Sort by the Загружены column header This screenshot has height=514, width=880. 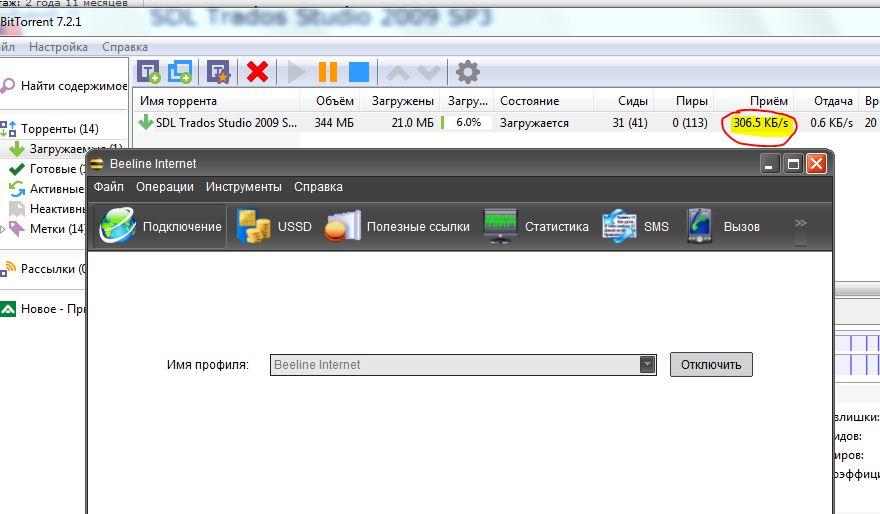[x=402, y=101]
